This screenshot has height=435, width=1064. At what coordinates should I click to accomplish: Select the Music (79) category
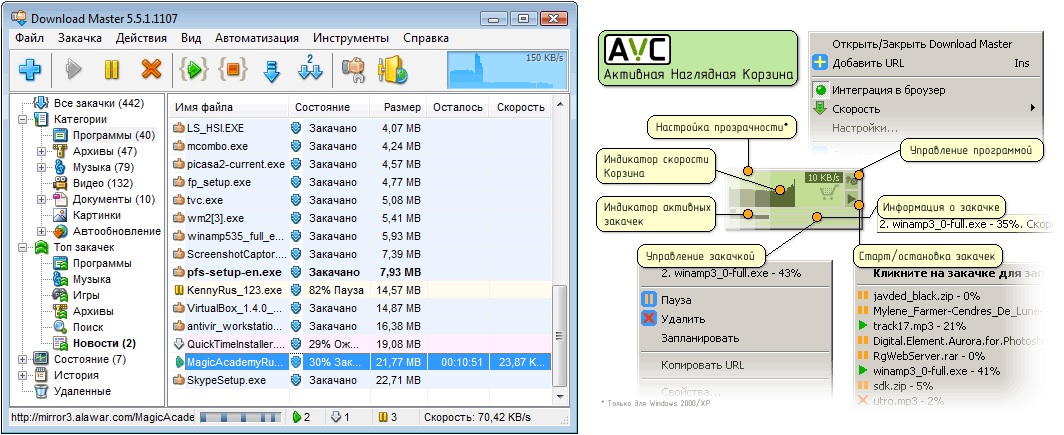point(103,167)
